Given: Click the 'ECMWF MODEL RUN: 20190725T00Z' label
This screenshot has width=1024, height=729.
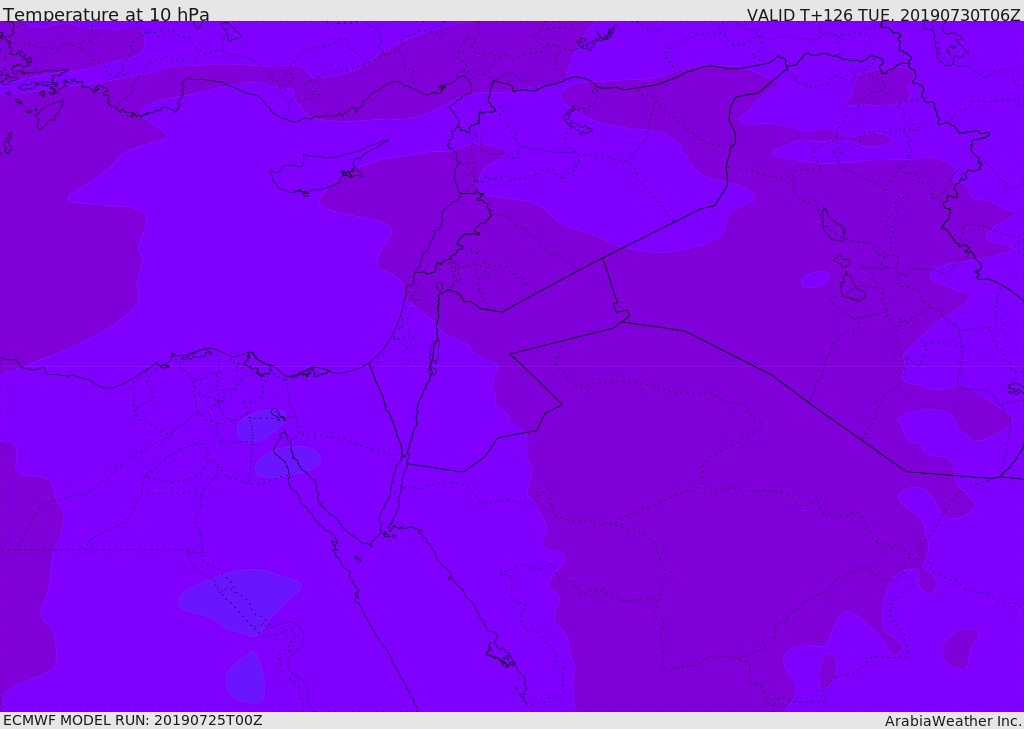Looking at the screenshot, I should [133, 720].
